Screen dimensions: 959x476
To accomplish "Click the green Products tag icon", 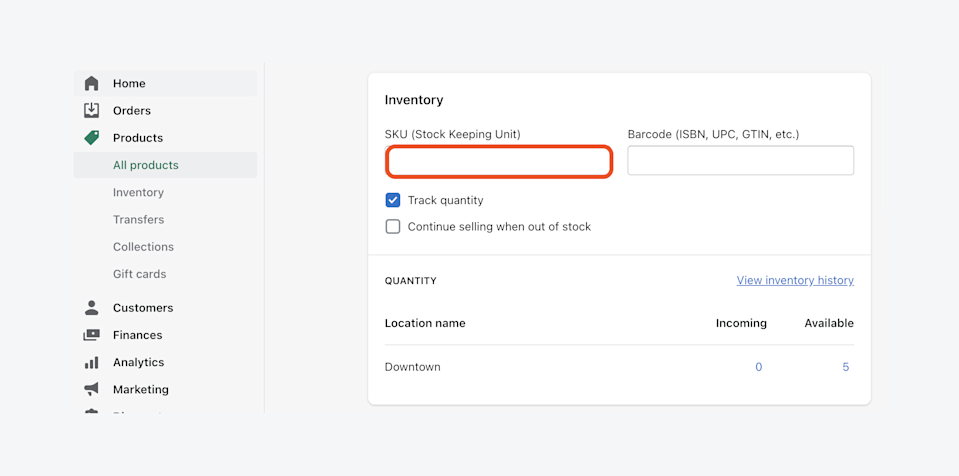I will point(91,138).
